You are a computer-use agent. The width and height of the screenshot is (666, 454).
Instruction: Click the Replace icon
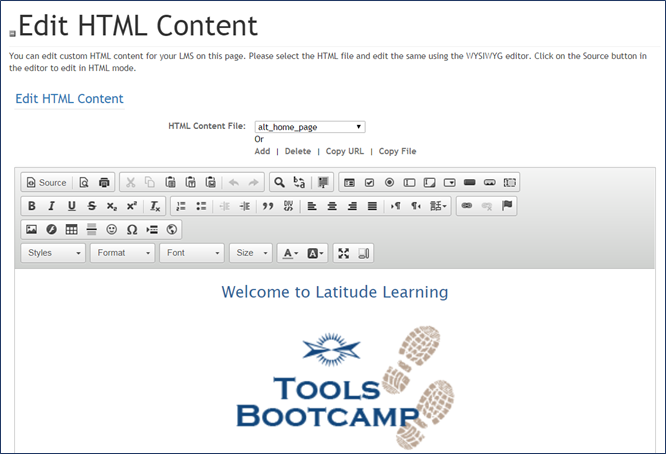tap(299, 182)
